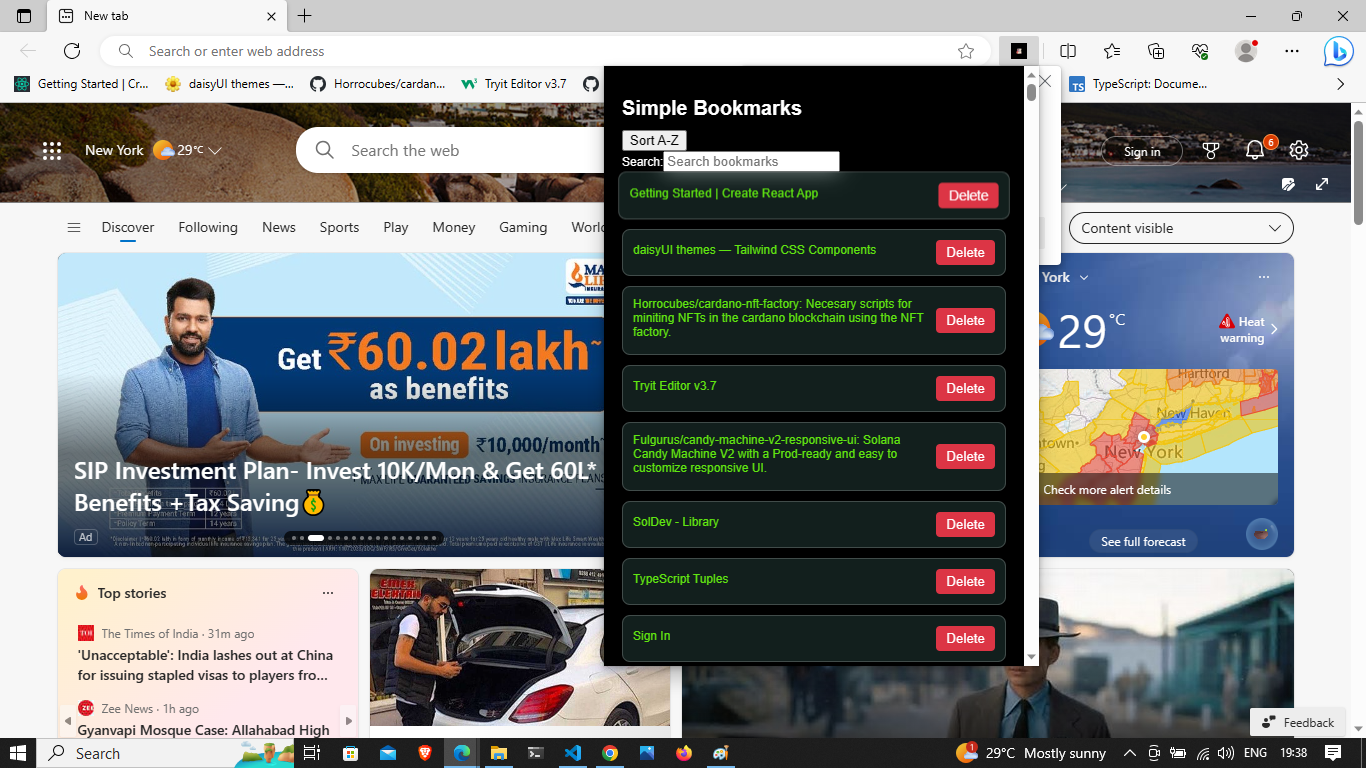Launch Visual Studio Code from taskbar
This screenshot has width=1366, height=768.
[572, 753]
